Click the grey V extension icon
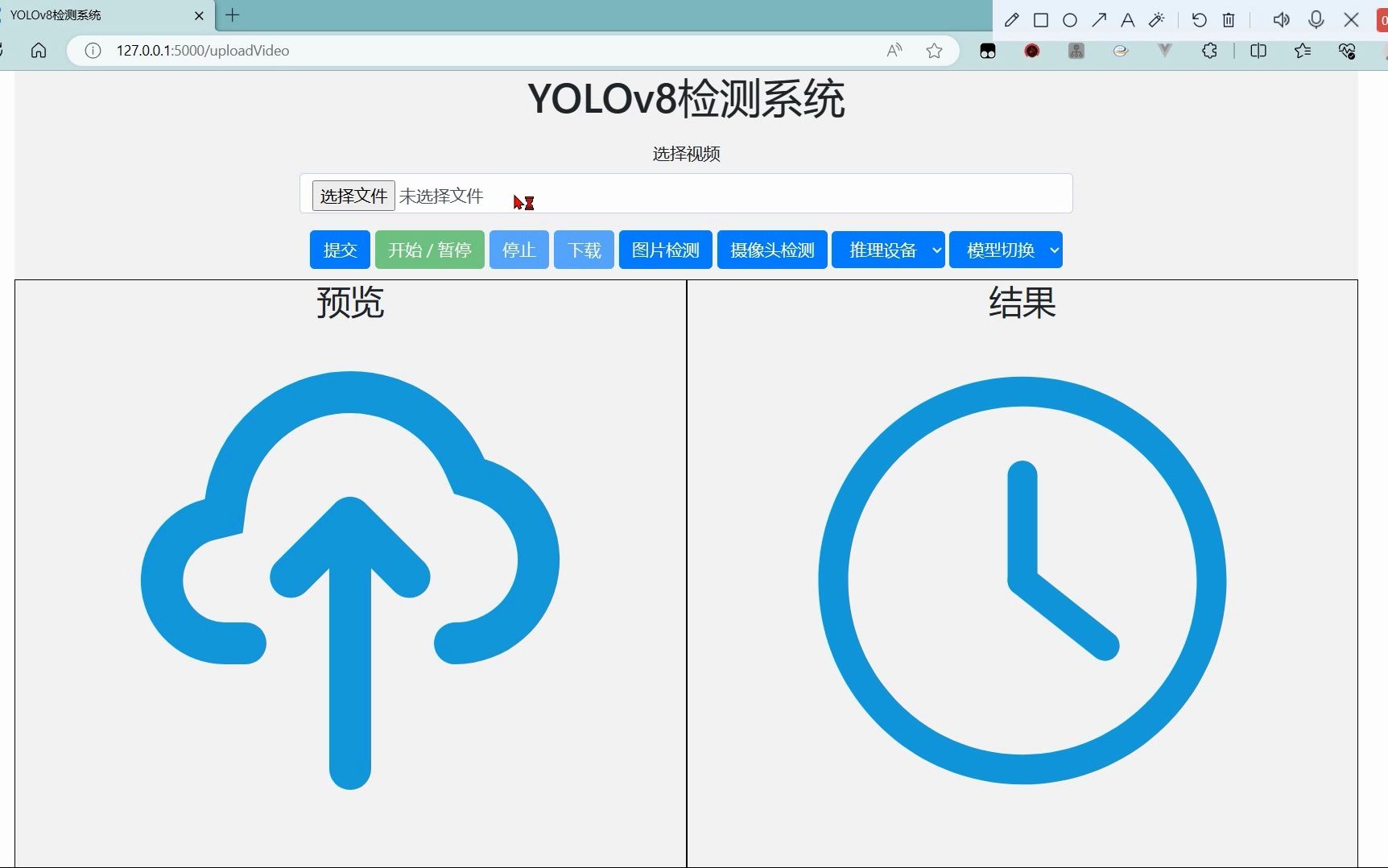The image size is (1388, 868). pos(1165,51)
